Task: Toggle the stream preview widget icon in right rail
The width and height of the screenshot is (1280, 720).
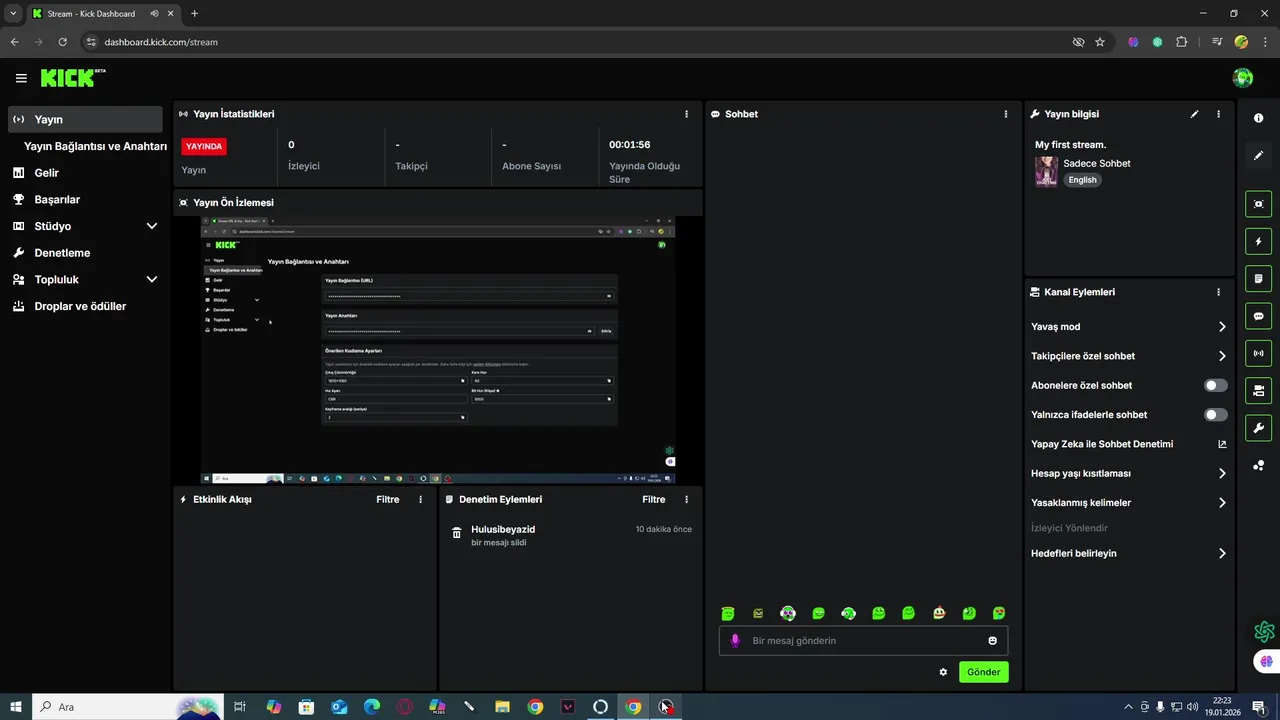Action: 1259,204
